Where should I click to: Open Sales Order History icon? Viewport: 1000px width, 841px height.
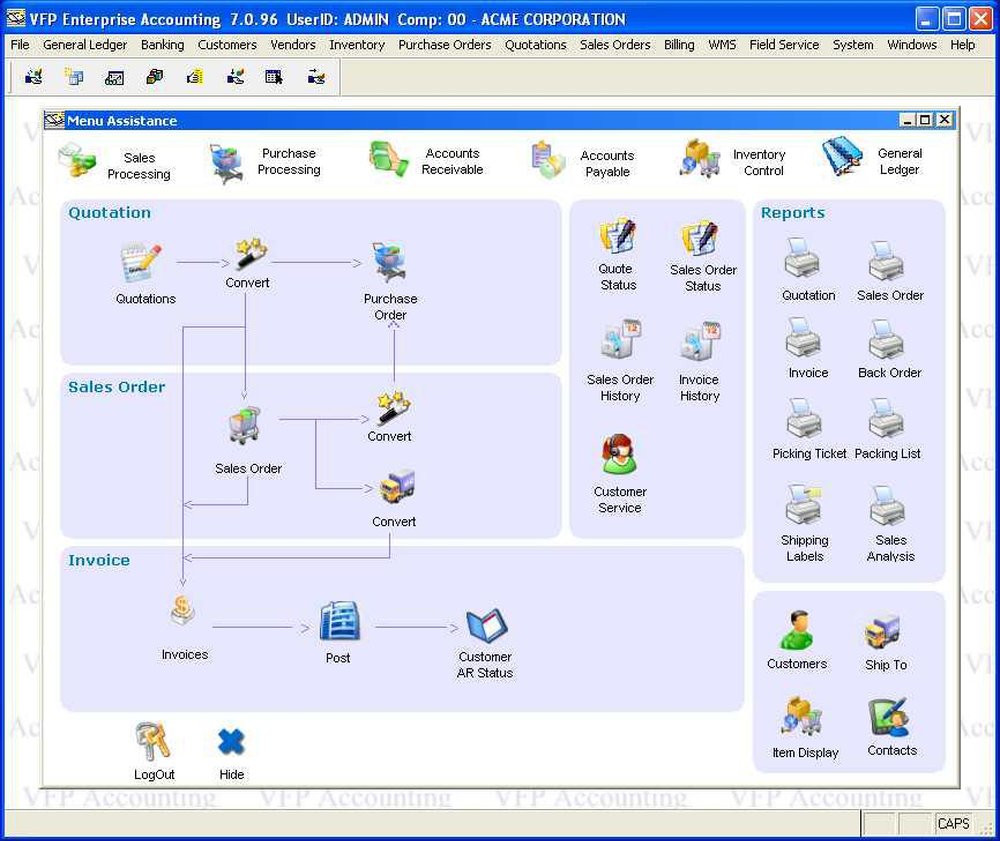(619, 342)
